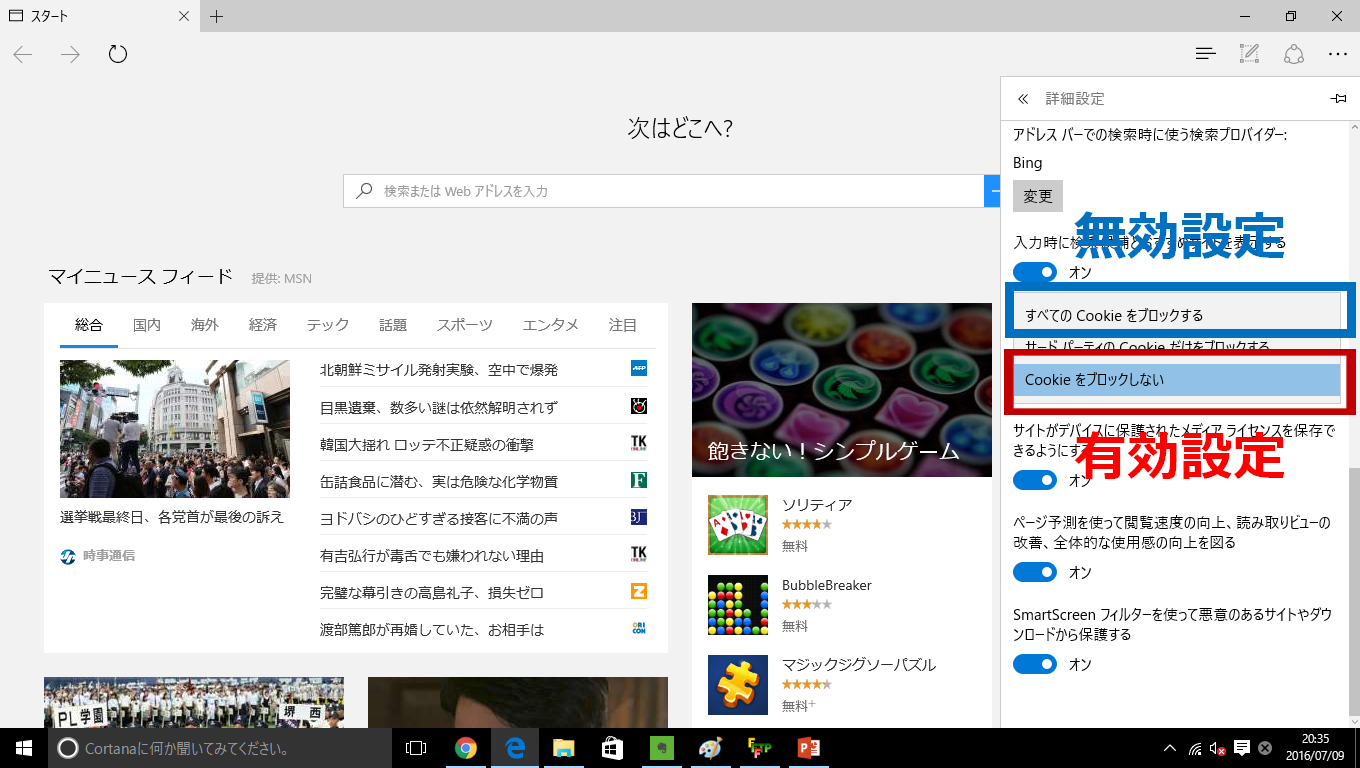The height and width of the screenshot is (768, 1360).
Task: Switch to the 総合 news tab
Action: [89, 325]
